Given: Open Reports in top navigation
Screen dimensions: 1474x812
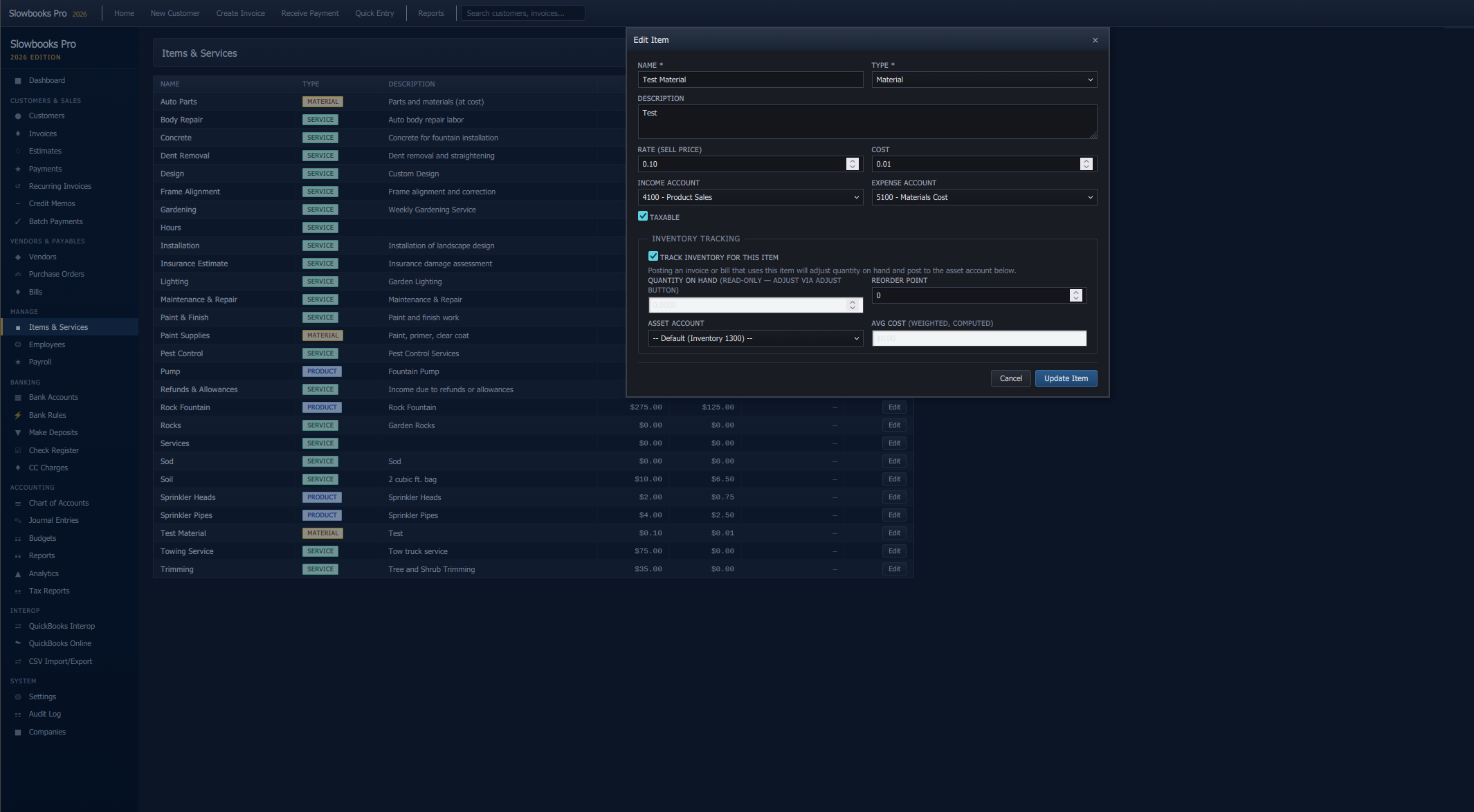Looking at the screenshot, I should coord(431,13).
